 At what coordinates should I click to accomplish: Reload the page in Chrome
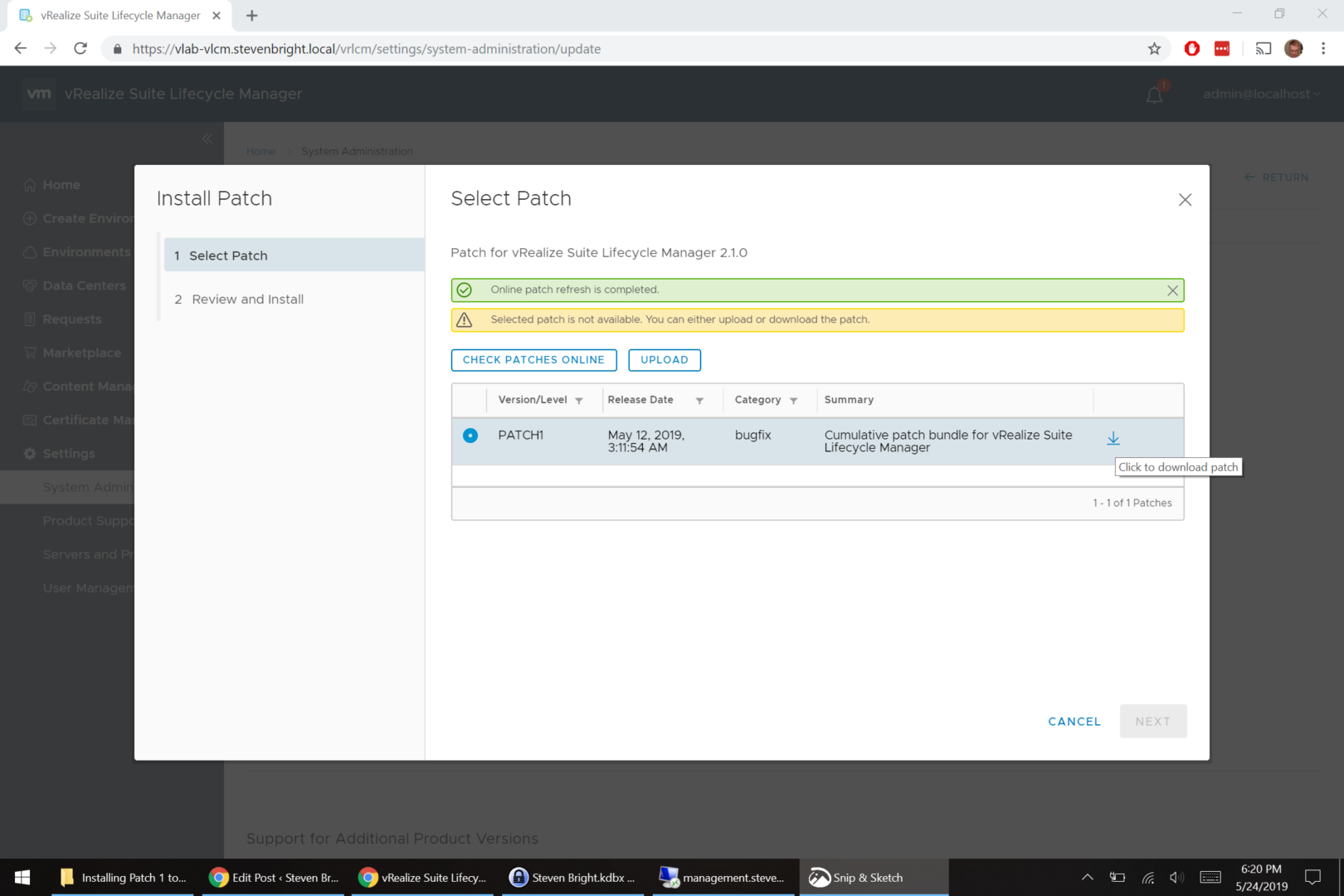tap(80, 49)
